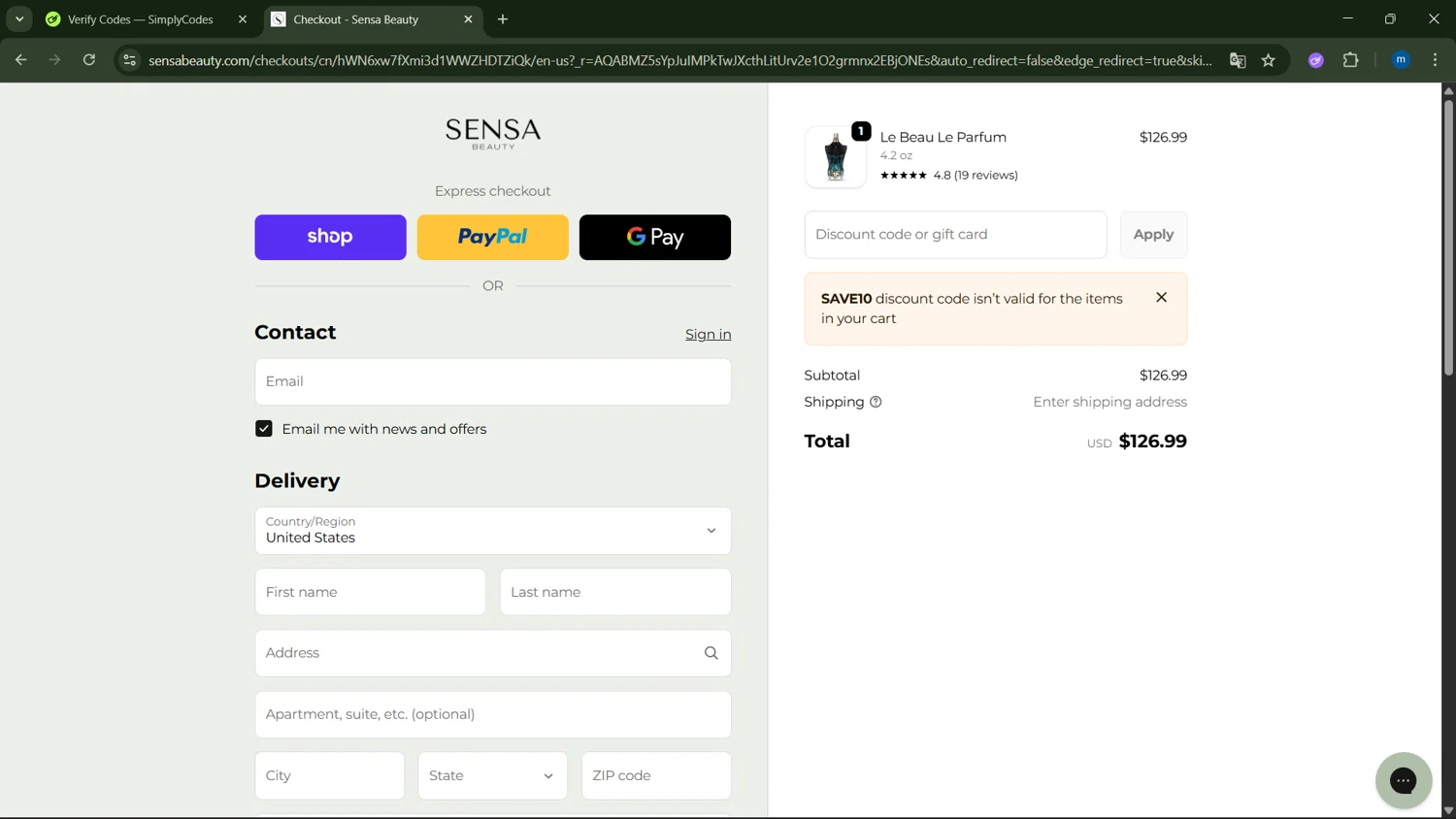The image size is (1456, 819).
Task: Open a new browser tab
Action: (x=503, y=19)
